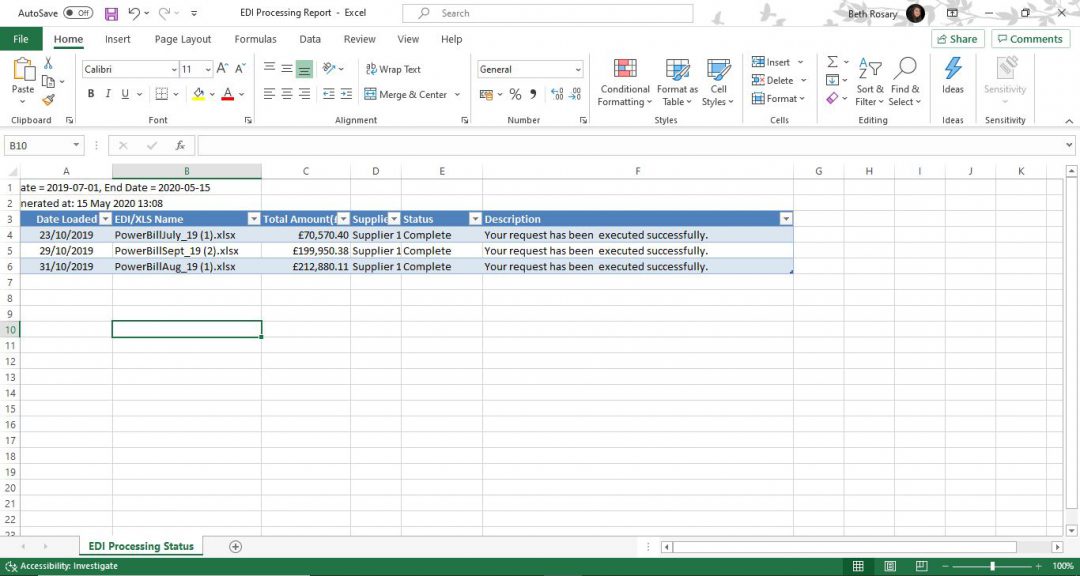Switch to the Formulas ribbon tab
This screenshot has width=1080, height=576.
tap(255, 39)
